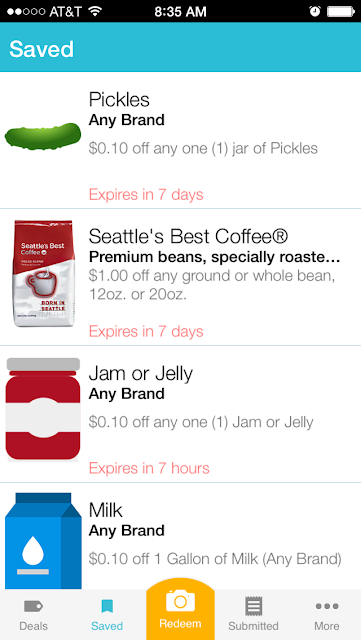Viewport: 361px width, 640px height.
Task: Tap 'Expires in 7 hours' label
Action: pyautogui.click(x=149, y=468)
